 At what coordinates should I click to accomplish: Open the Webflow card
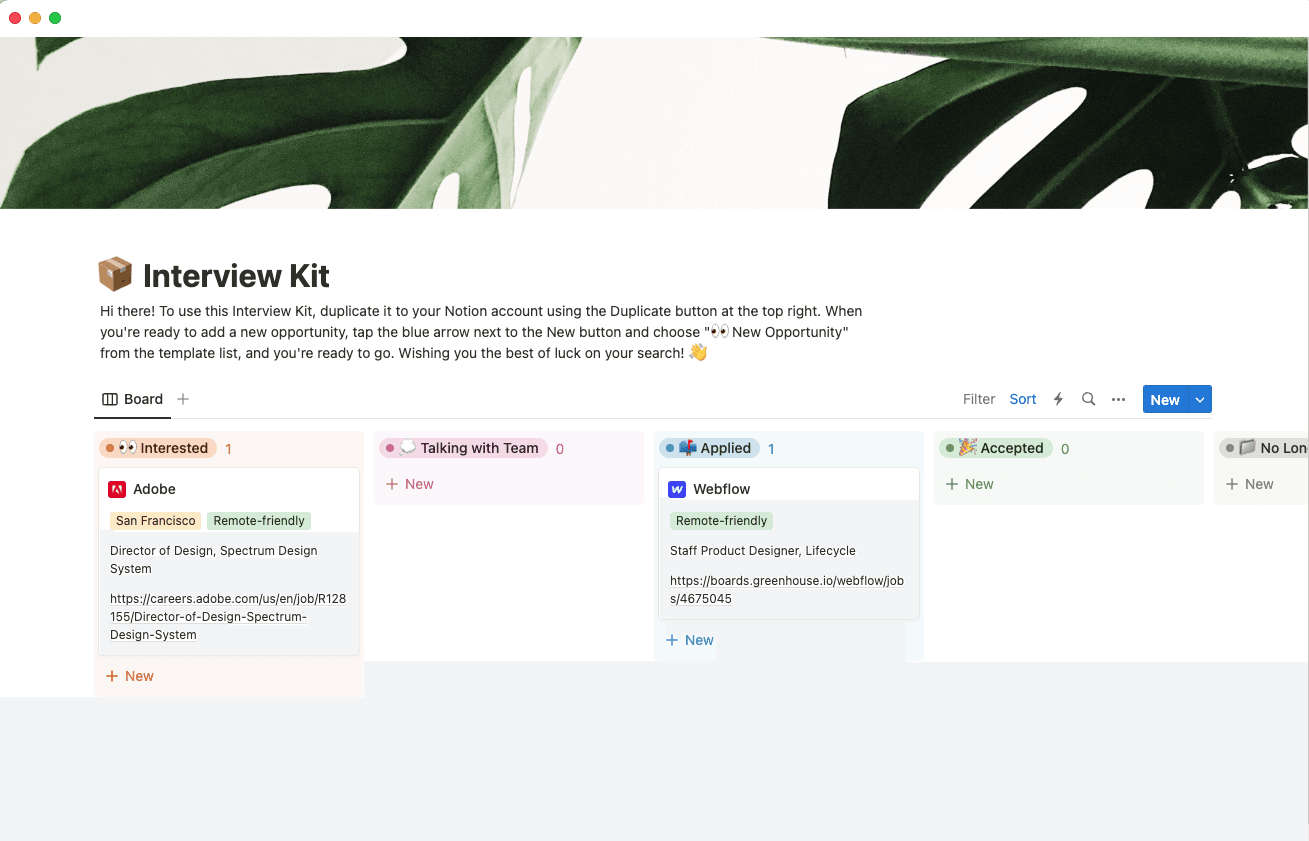pos(720,489)
